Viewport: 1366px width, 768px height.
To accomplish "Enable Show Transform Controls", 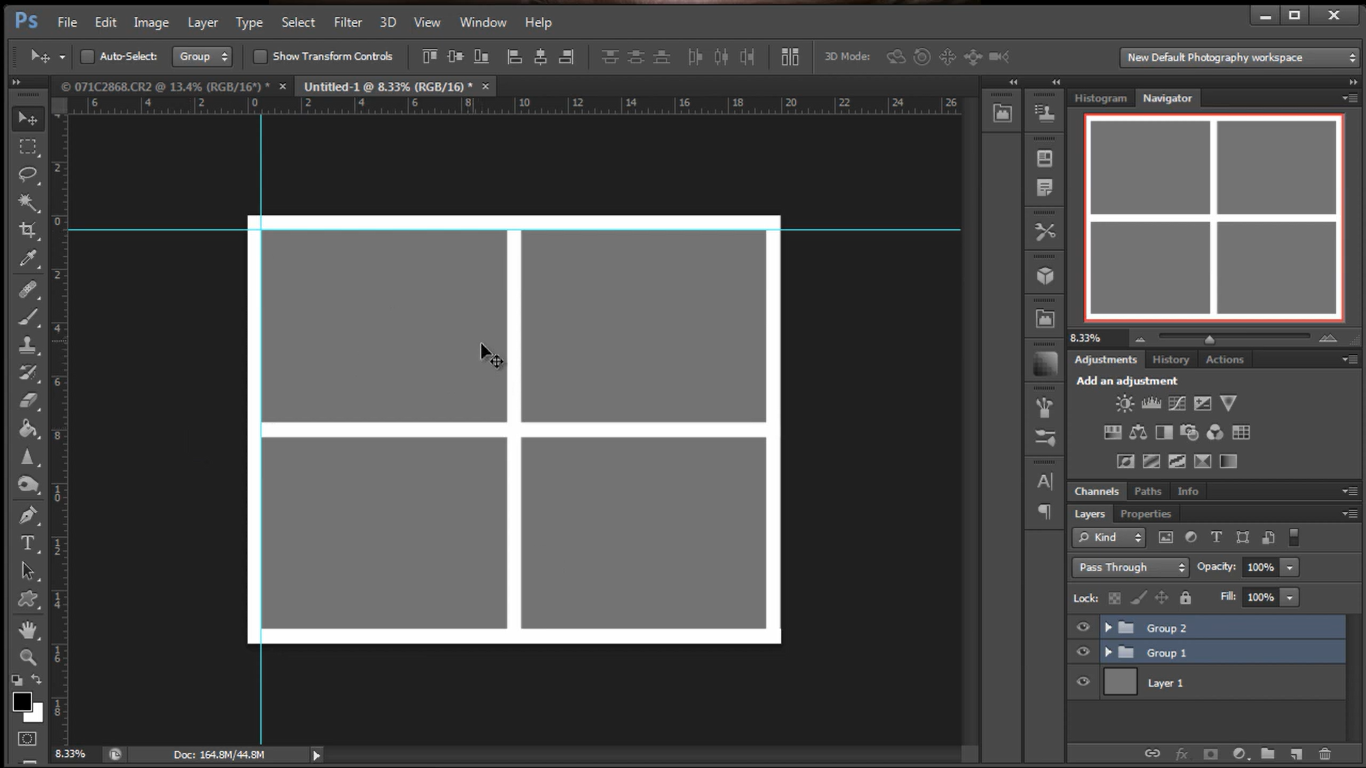I will point(261,56).
